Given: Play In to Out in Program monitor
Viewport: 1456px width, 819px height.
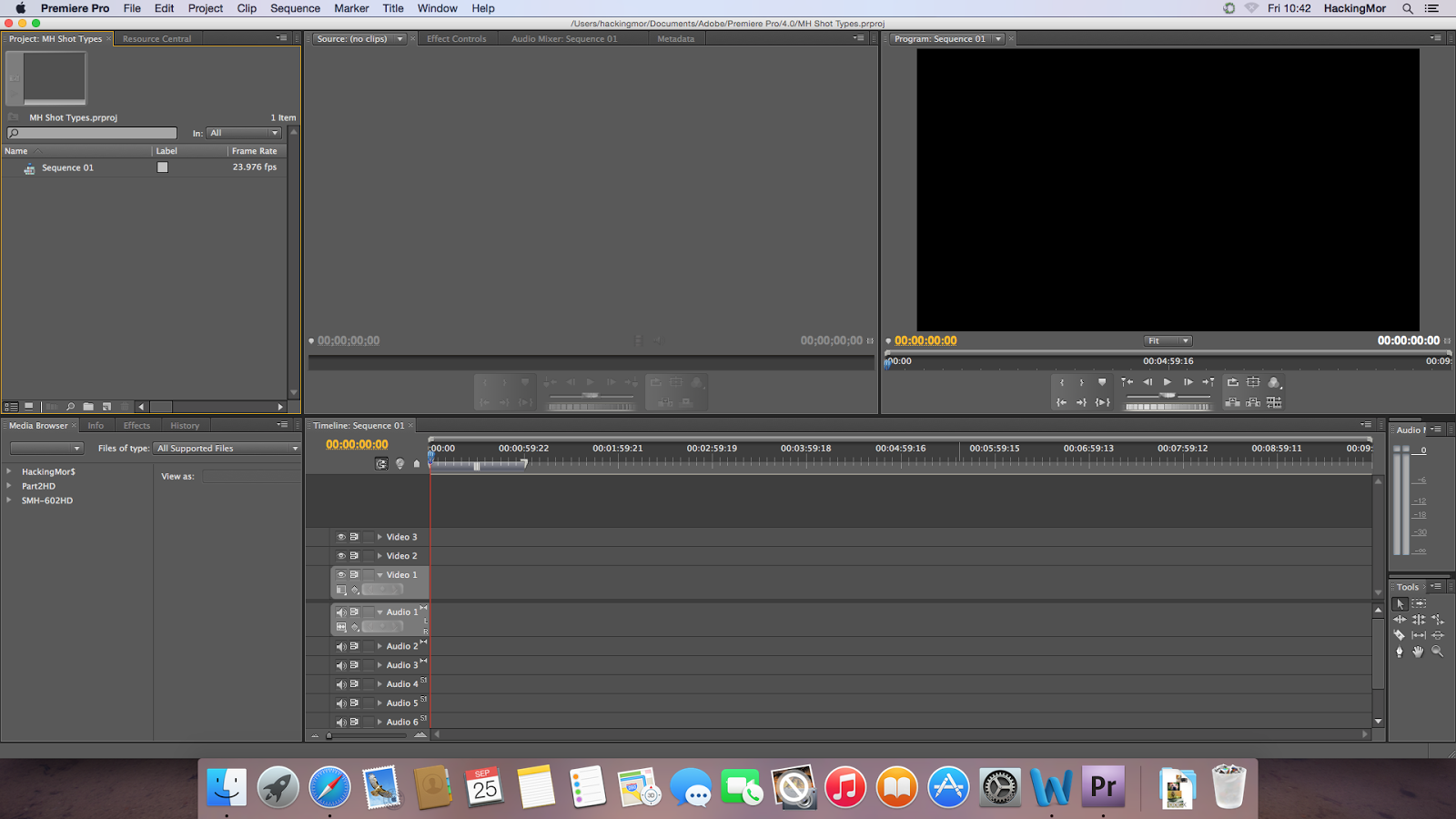Looking at the screenshot, I should (1102, 402).
